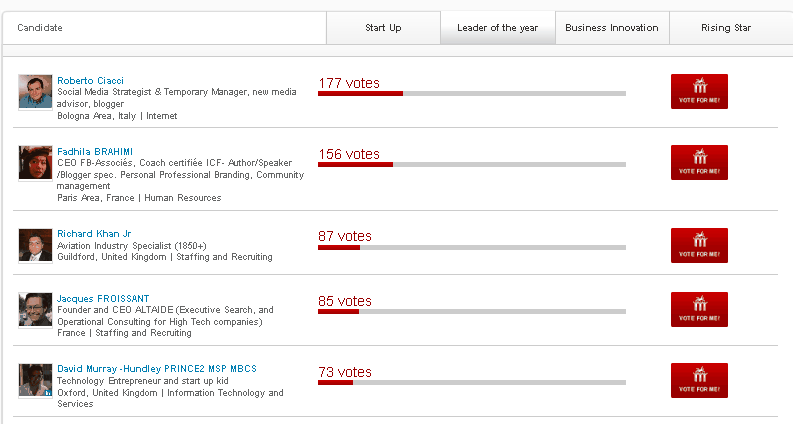This screenshot has width=793, height=424.
Task: Click Richard Khan Jr's profile photo
Action: (35, 245)
